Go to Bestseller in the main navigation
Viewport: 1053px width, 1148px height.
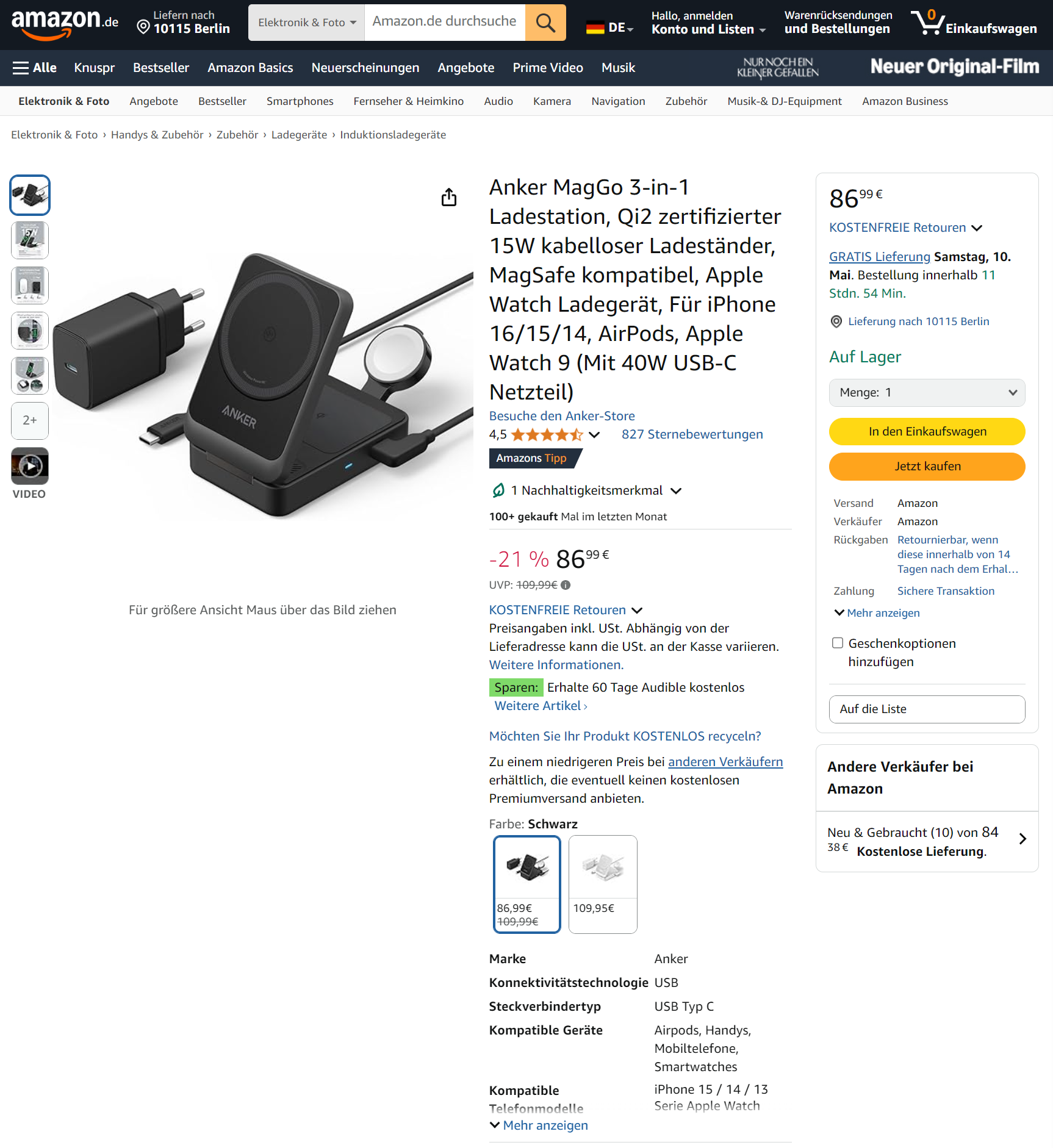pos(161,68)
